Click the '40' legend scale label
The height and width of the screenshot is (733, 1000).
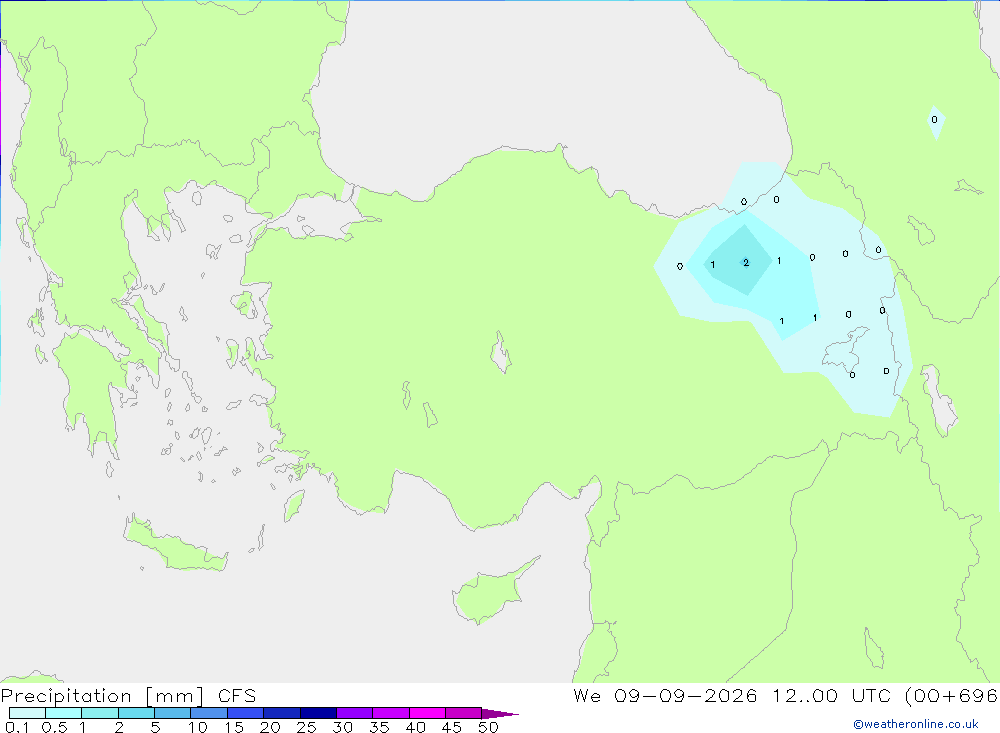pos(416,727)
